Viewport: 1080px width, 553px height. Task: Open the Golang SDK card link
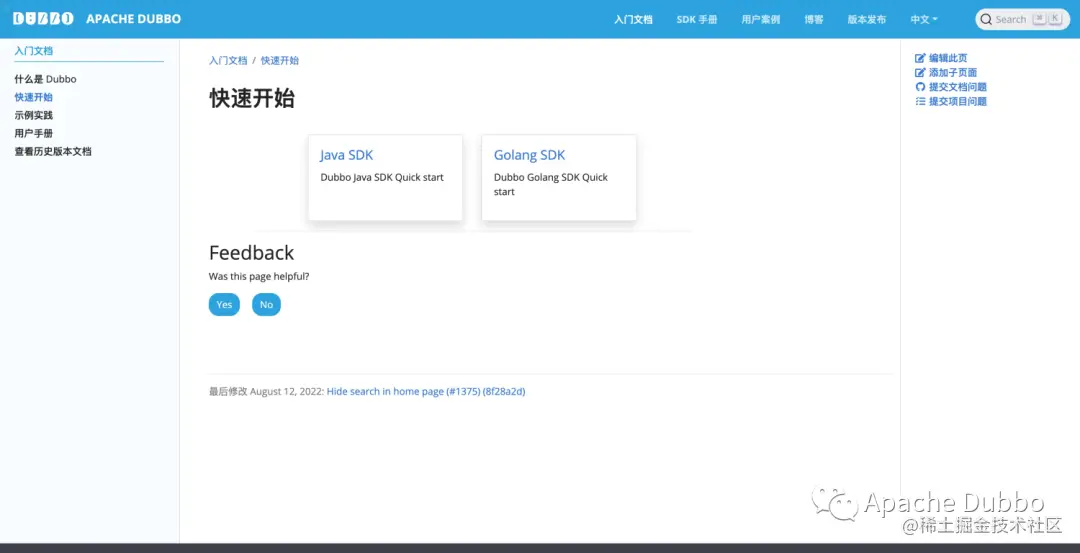[530, 155]
